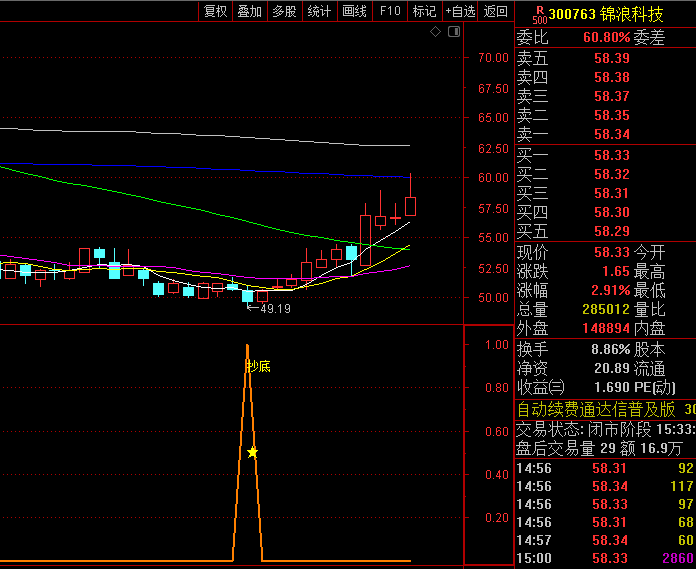The width and height of the screenshot is (696, 569).
Task: Click the 叠加 overlay button
Action: pos(249,11)
